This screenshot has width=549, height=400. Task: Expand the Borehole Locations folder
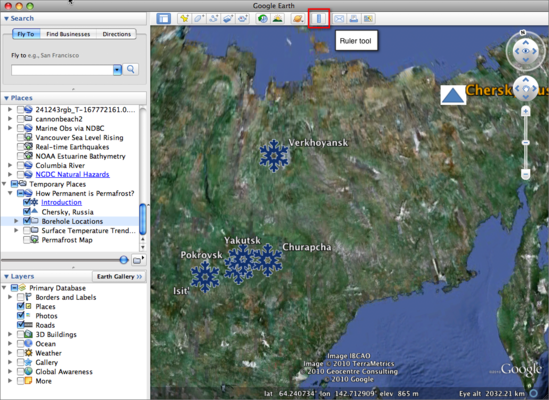pyautogui.click(x=16, y=221)
